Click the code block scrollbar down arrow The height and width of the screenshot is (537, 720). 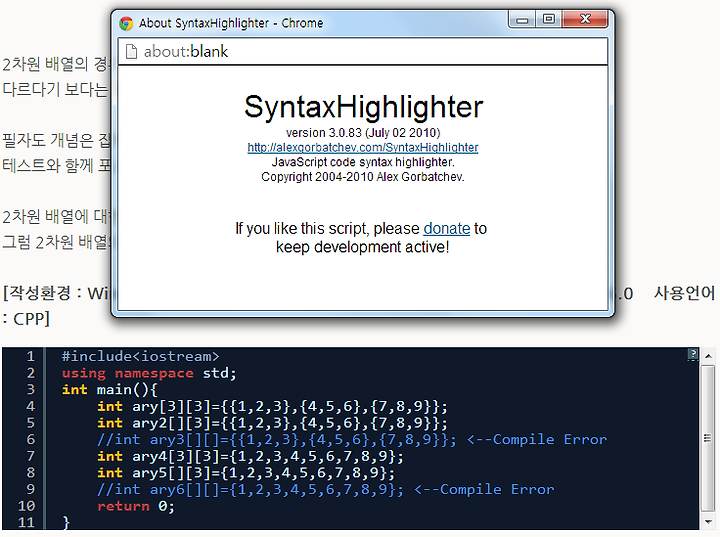pyautogui.click(x=708, y=522)
